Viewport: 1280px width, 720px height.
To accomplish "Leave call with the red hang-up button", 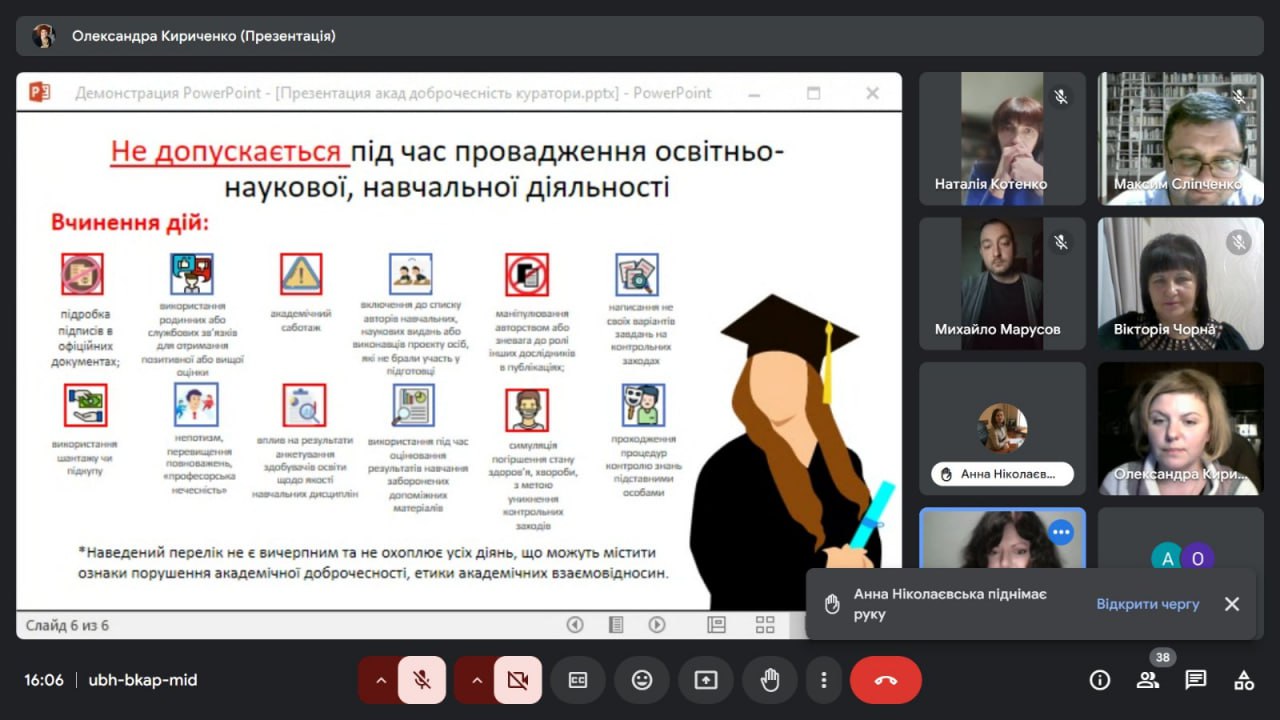I will pos(886,680).
